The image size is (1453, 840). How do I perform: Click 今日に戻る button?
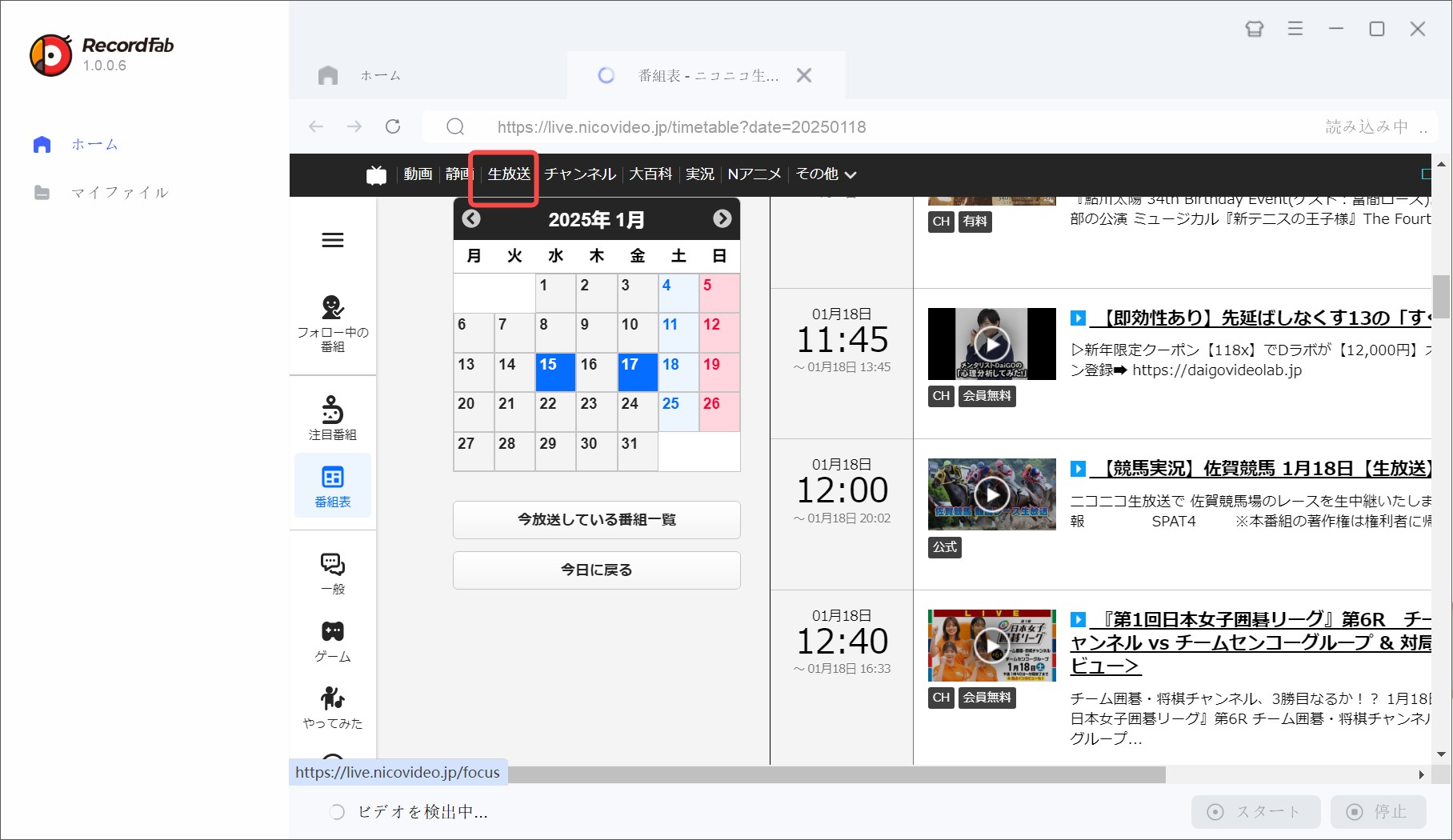tap(597, 570)
